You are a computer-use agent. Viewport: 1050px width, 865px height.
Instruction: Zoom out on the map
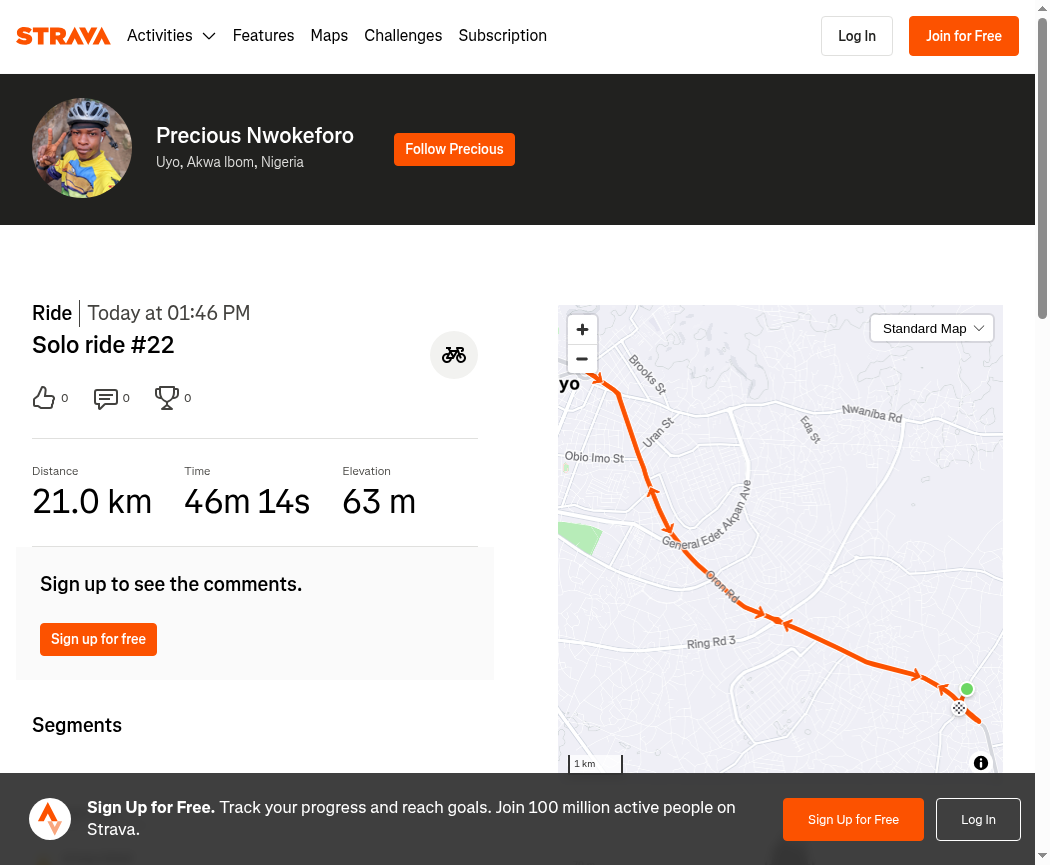[582, 359]
